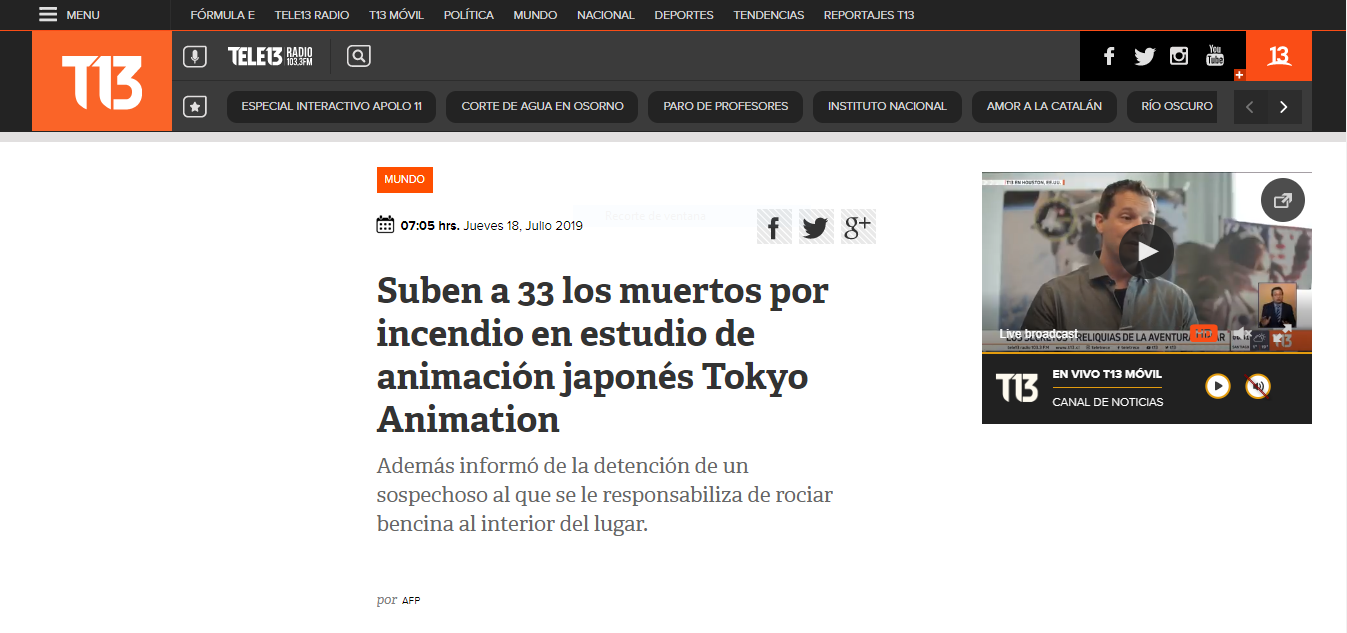Open Instituto Nacional topic

click(x=887, y=107)
